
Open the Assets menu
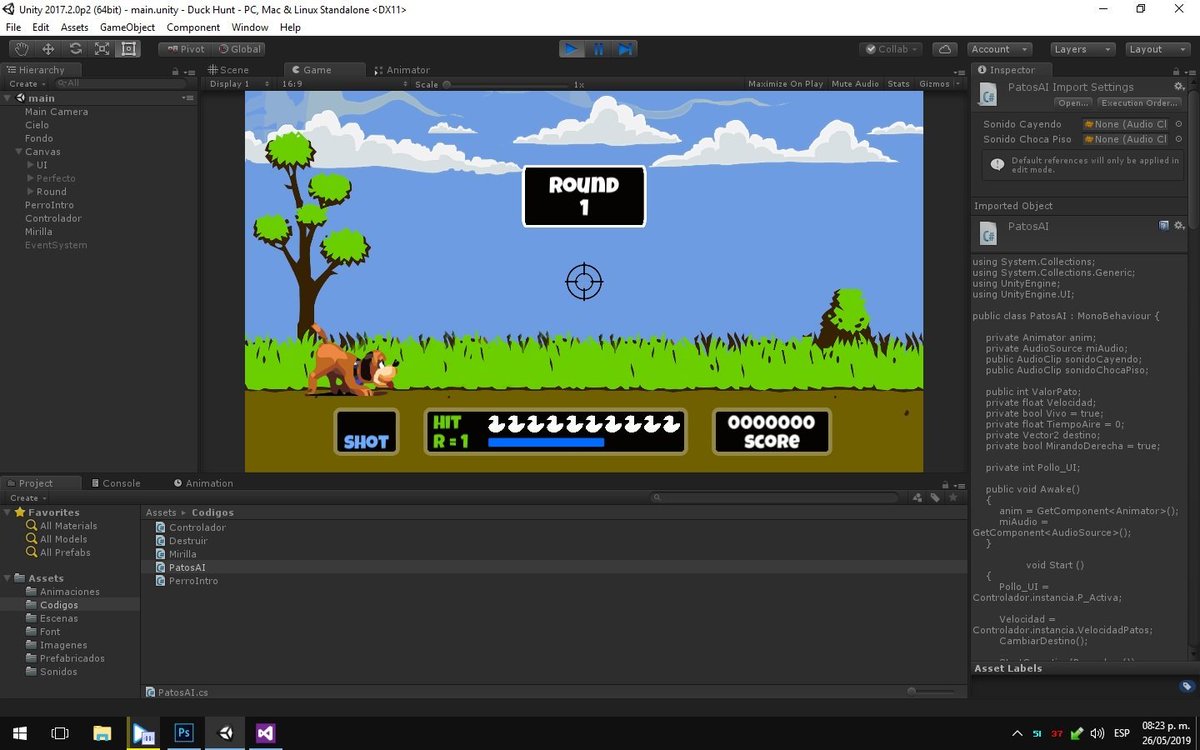(74, 27)
